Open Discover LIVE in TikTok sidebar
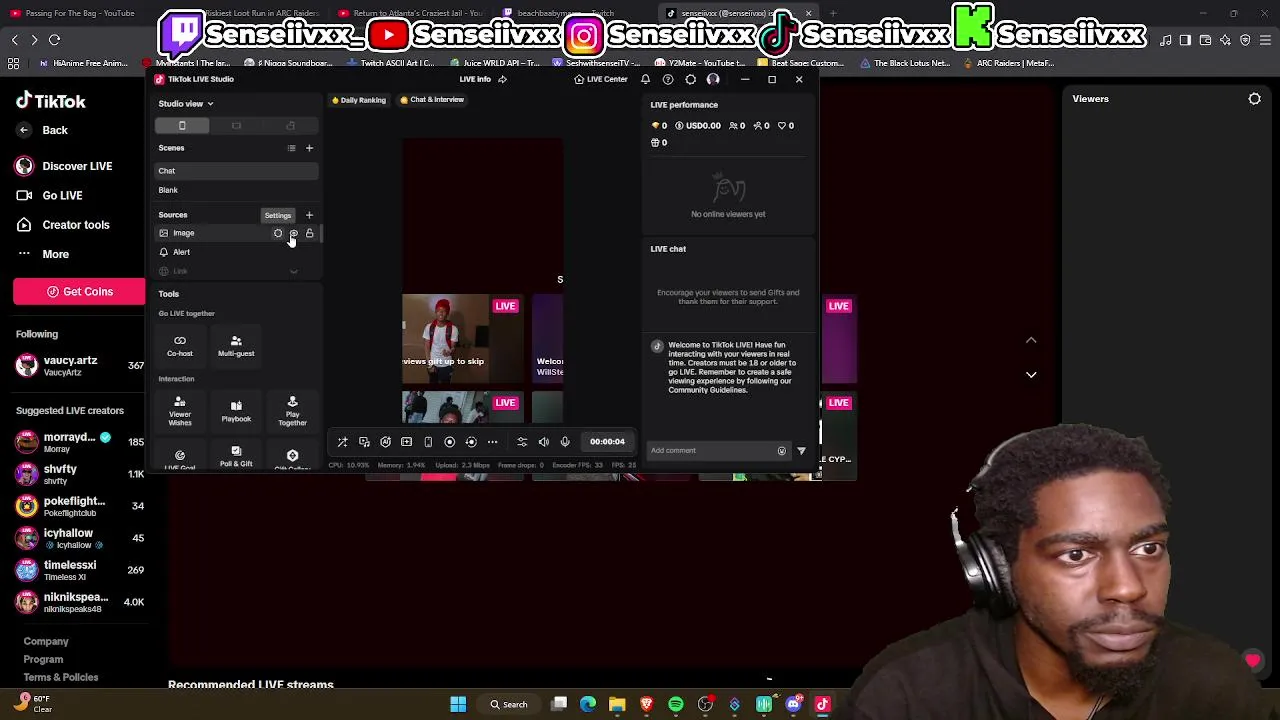 (x=64, y=166)
